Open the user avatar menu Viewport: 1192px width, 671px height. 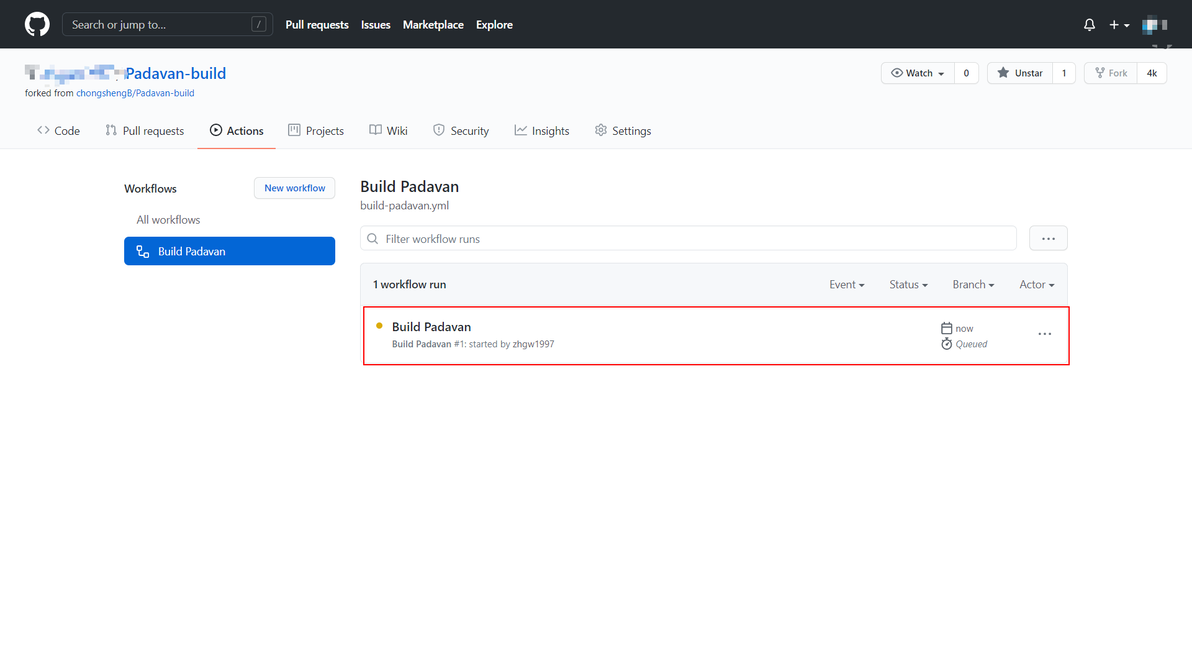click(x=1155, y=25)
